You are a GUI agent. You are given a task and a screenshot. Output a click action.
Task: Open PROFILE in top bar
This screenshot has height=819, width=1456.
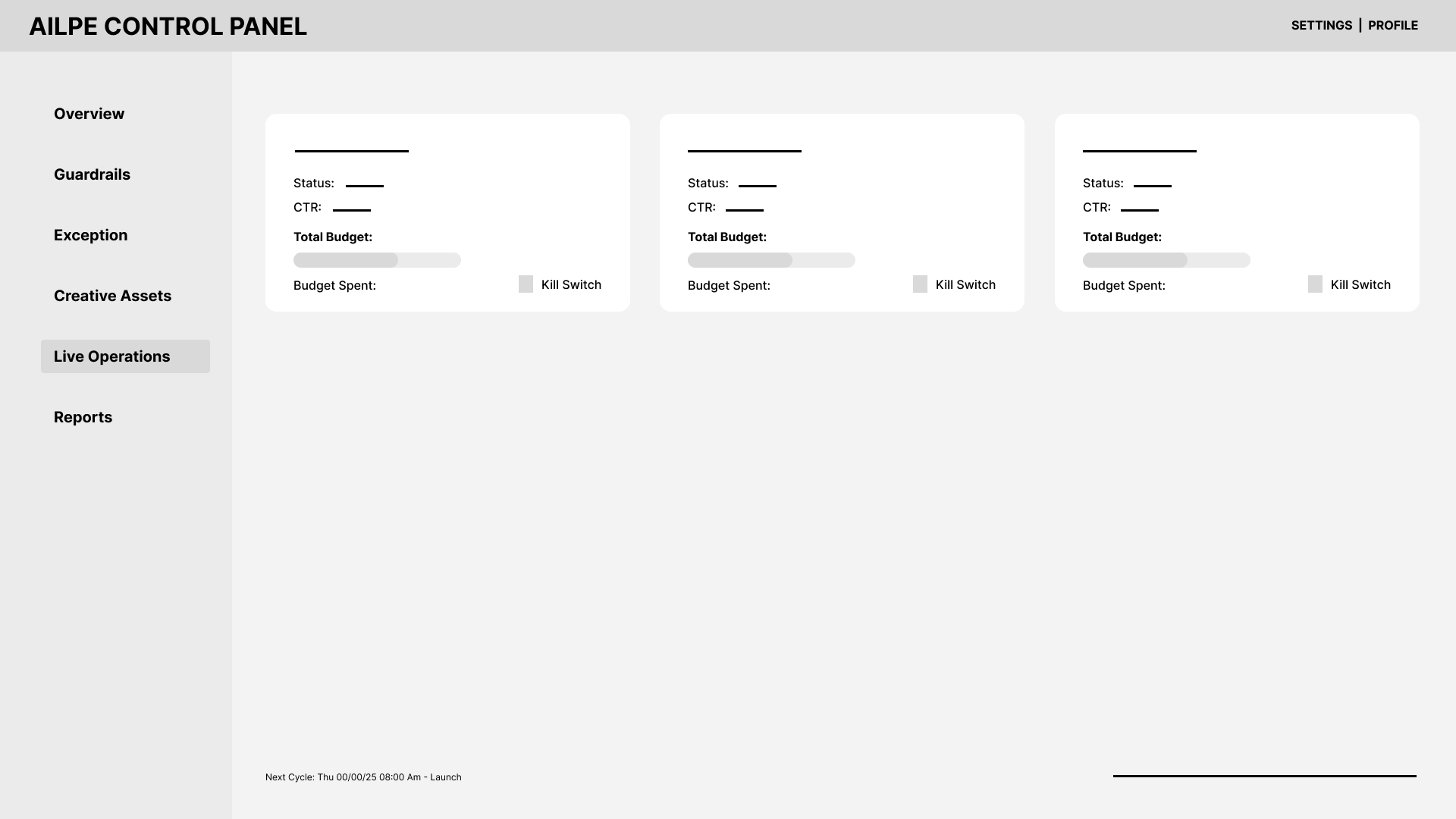1392,26
